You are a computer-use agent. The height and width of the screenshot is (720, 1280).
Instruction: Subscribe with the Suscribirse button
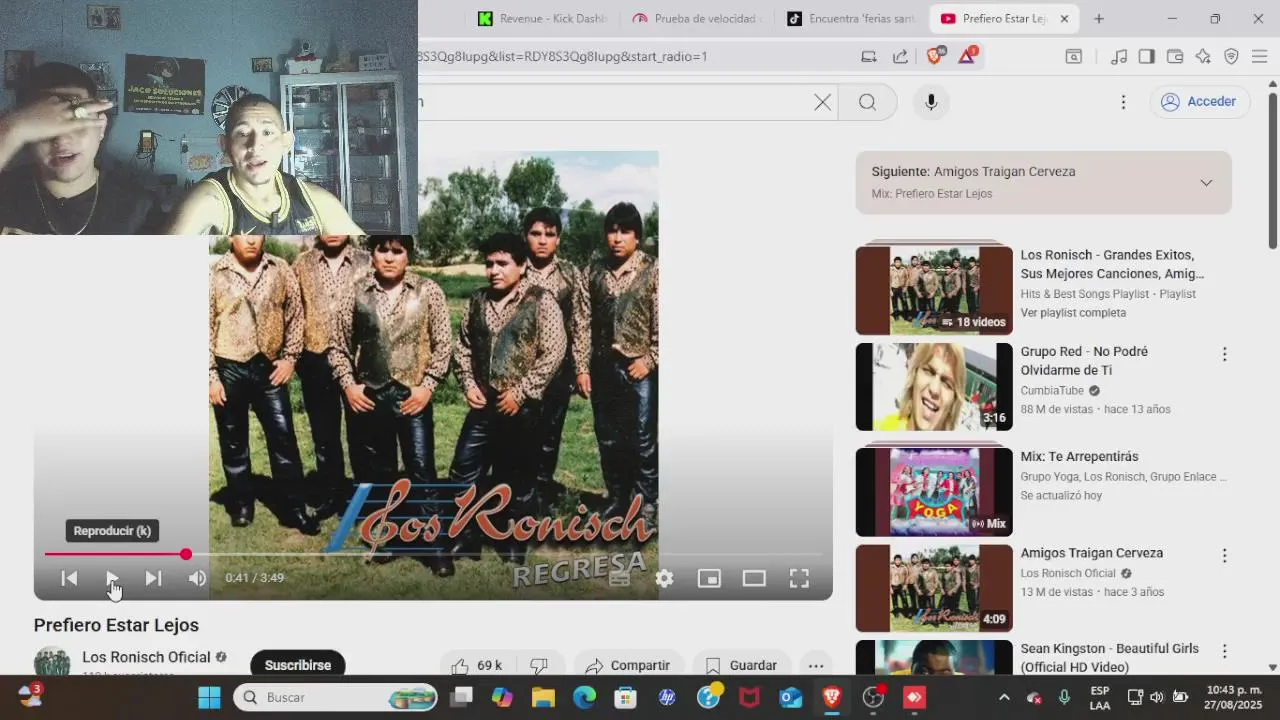point(297,665)
